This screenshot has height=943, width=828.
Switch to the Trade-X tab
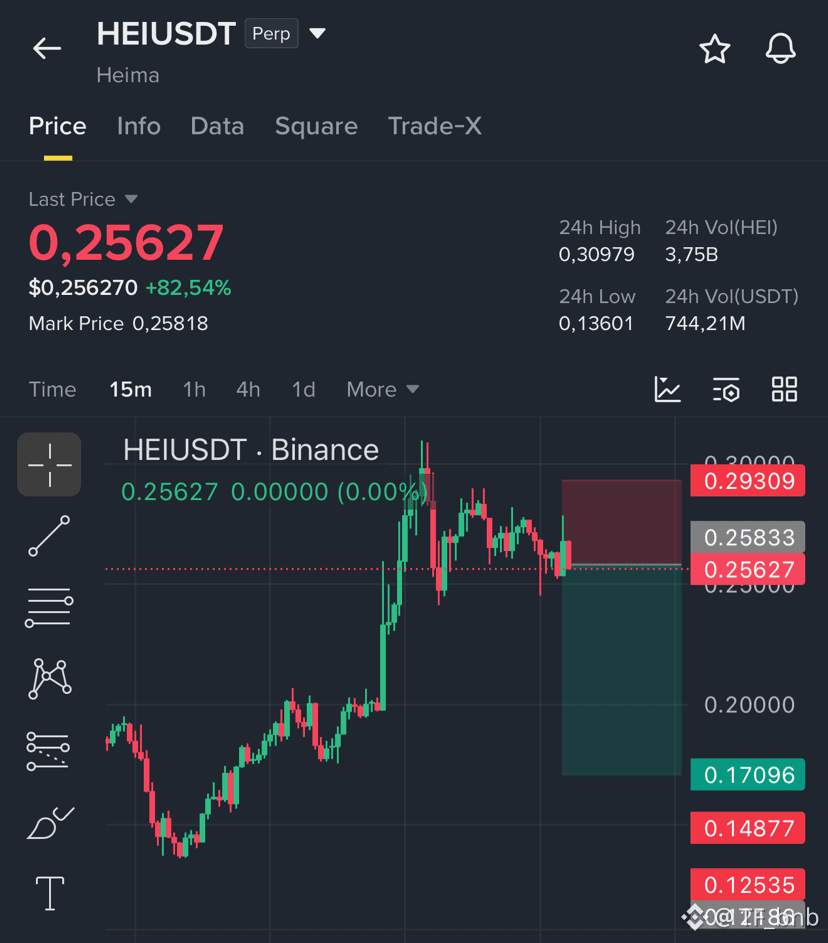click(435, 126)
